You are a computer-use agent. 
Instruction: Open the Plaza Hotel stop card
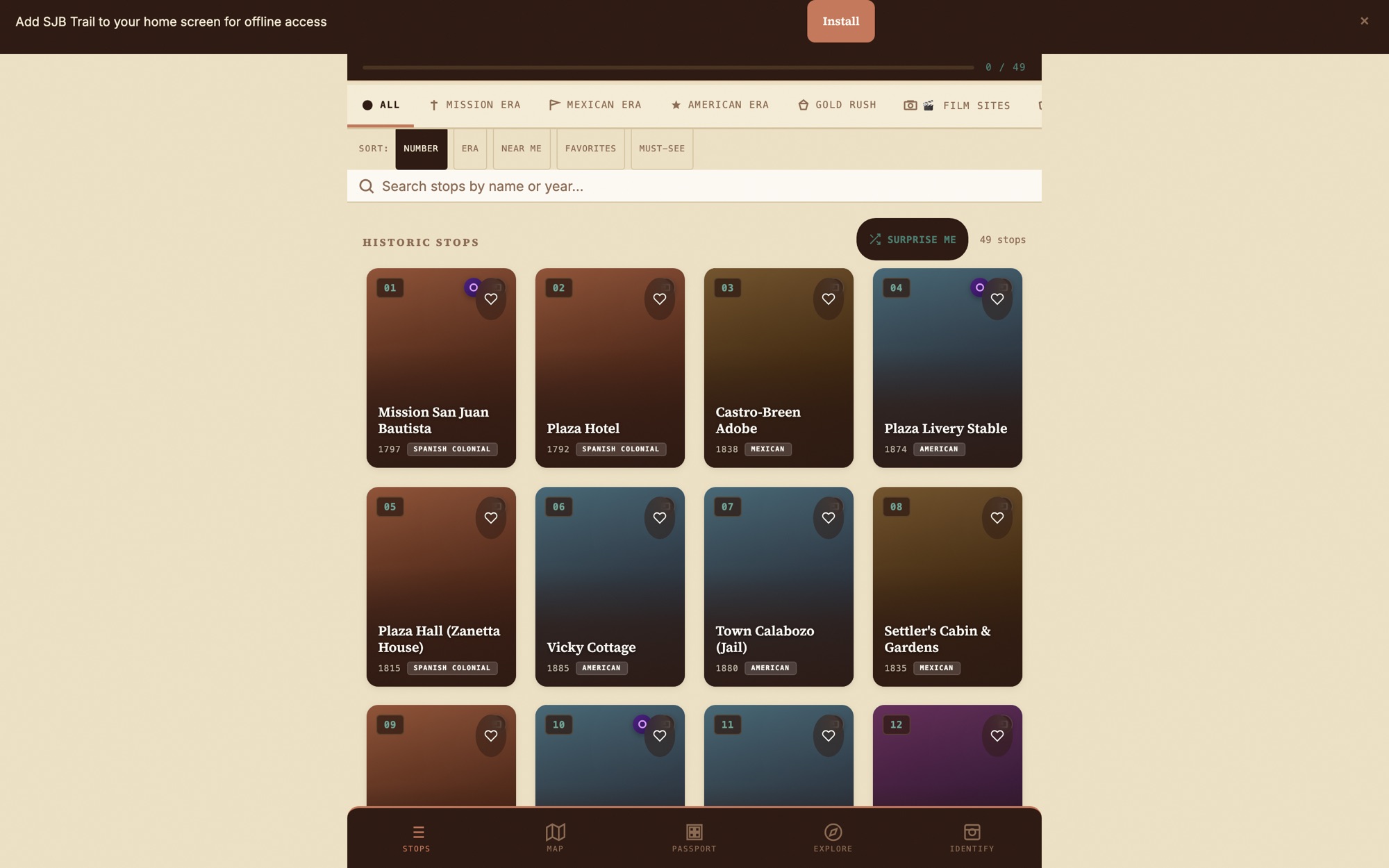click(610, 368)
